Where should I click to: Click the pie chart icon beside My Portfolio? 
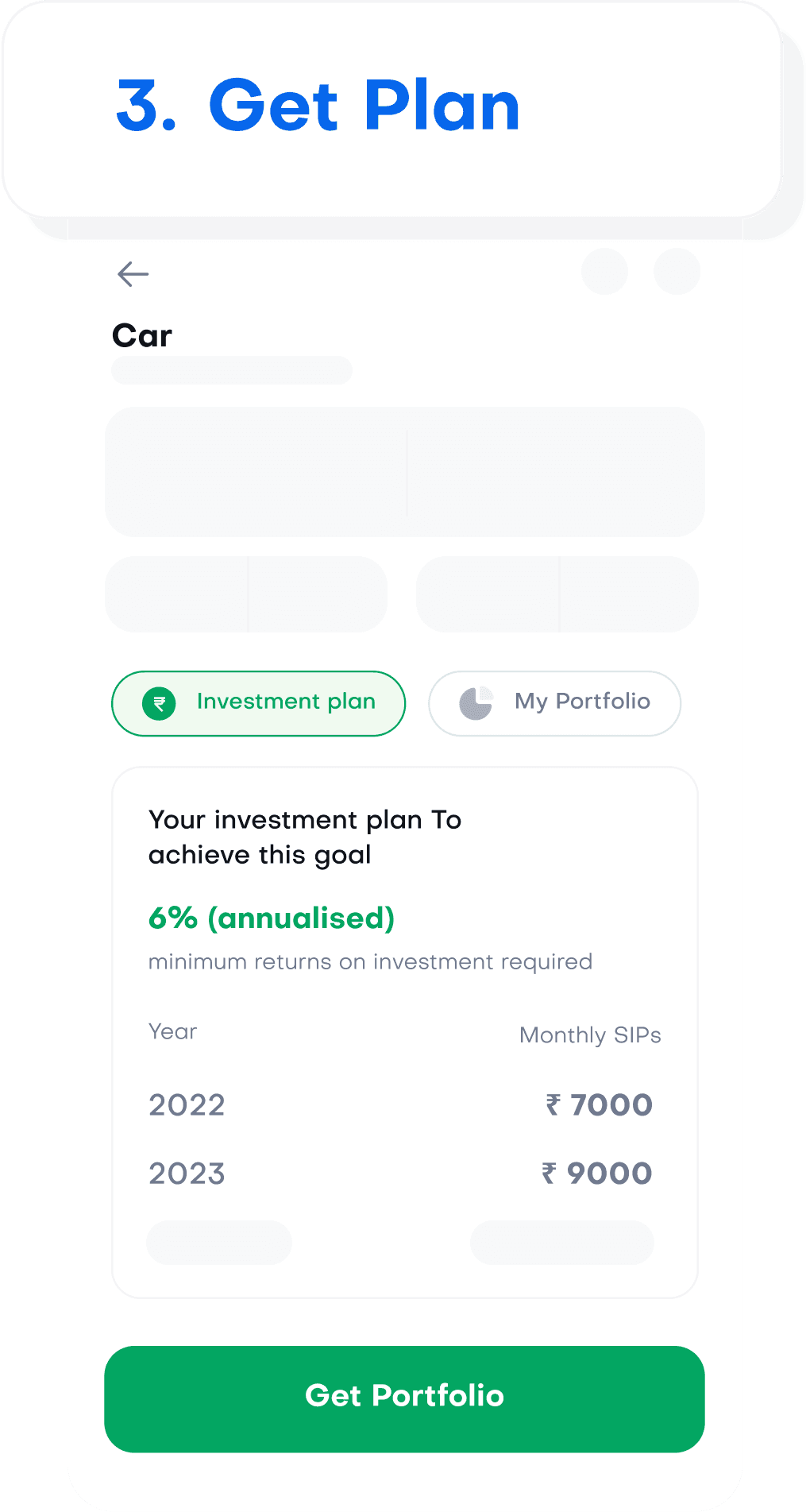click(476, 703)
